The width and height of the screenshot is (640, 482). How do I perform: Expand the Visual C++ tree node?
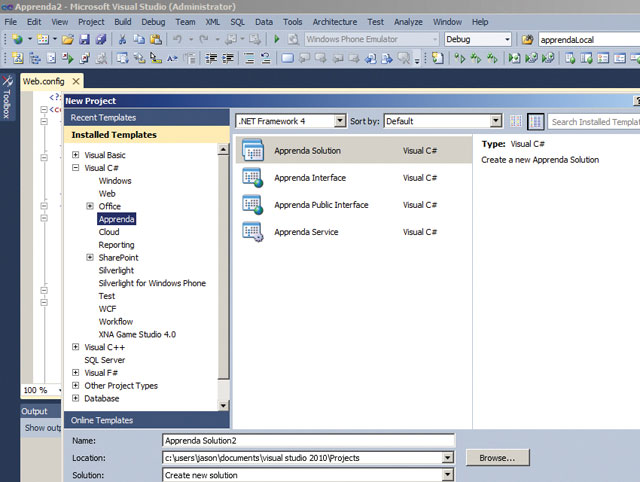click(x=76, y=347)
